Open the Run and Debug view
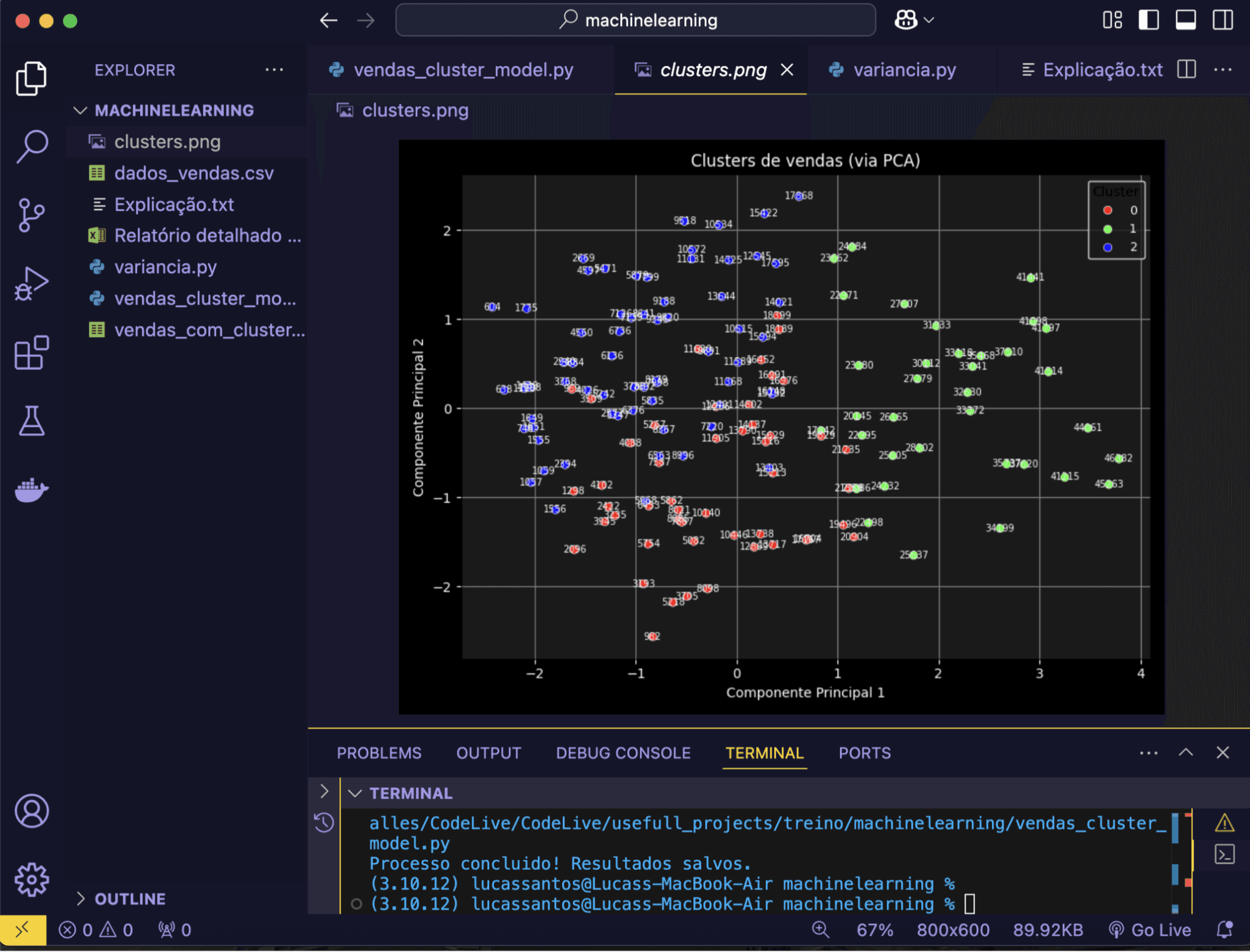The image size is (1250, 952). coord(31,284)
